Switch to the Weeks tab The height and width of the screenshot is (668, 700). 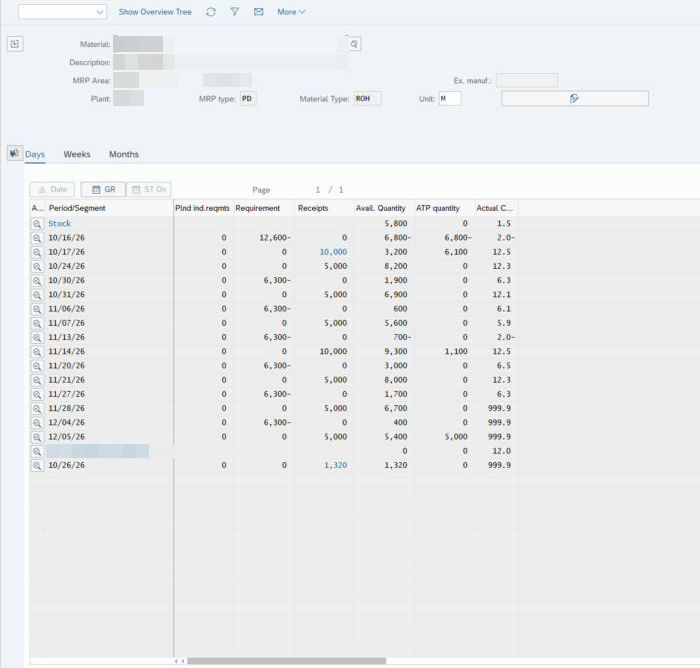point(77,154)
